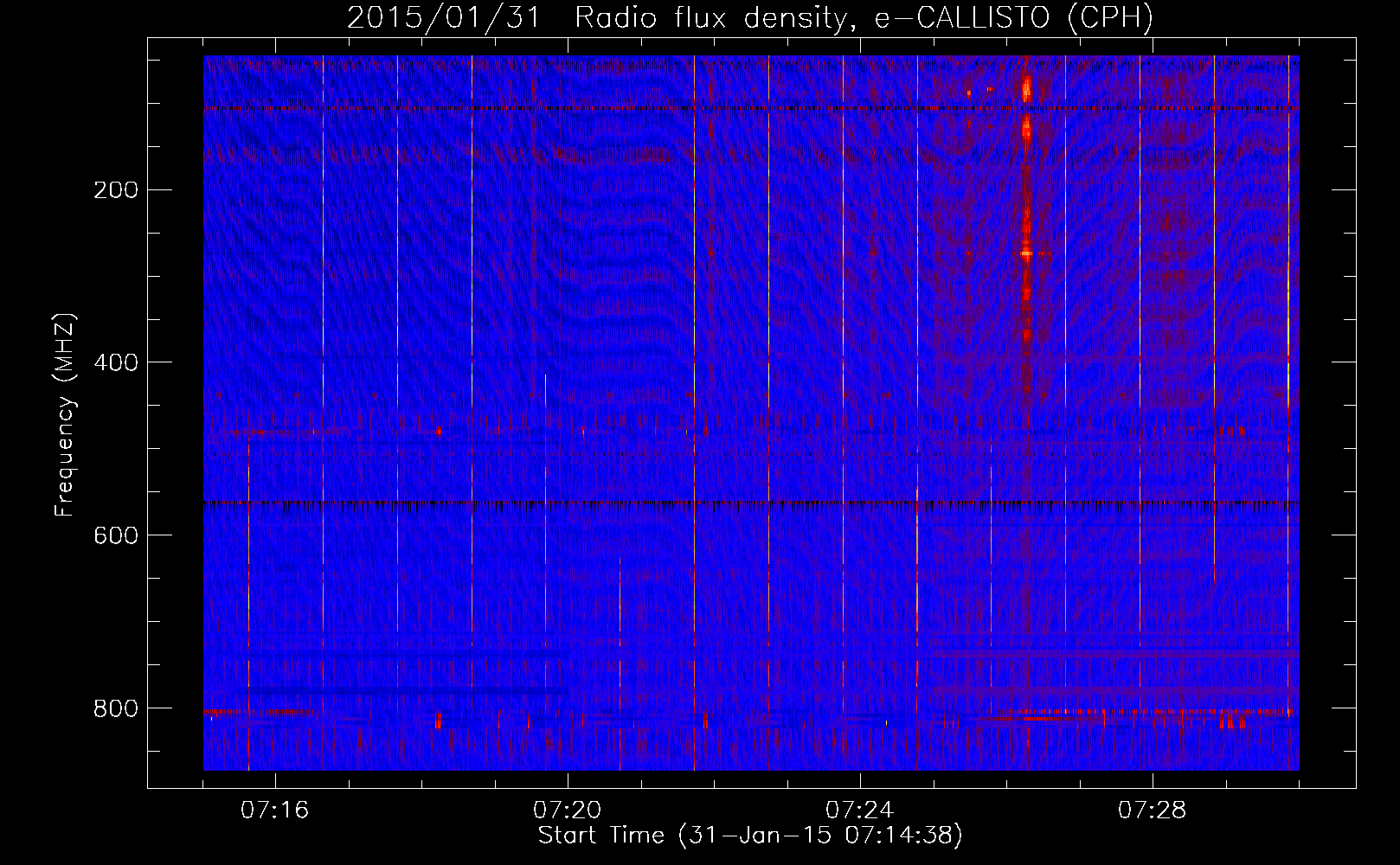Click the 'Start Time (31-Jan-15 07:14:38)' label
1400x865 pixels.
750,836
